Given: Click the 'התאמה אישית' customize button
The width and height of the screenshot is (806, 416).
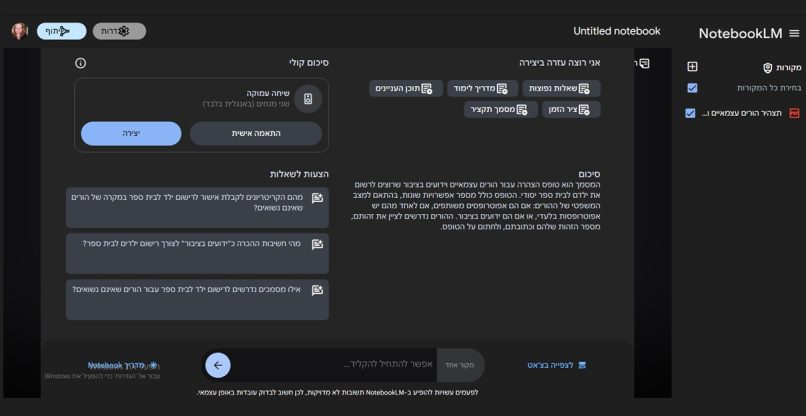Looking at the screenshot, I should tap(256, 134).
